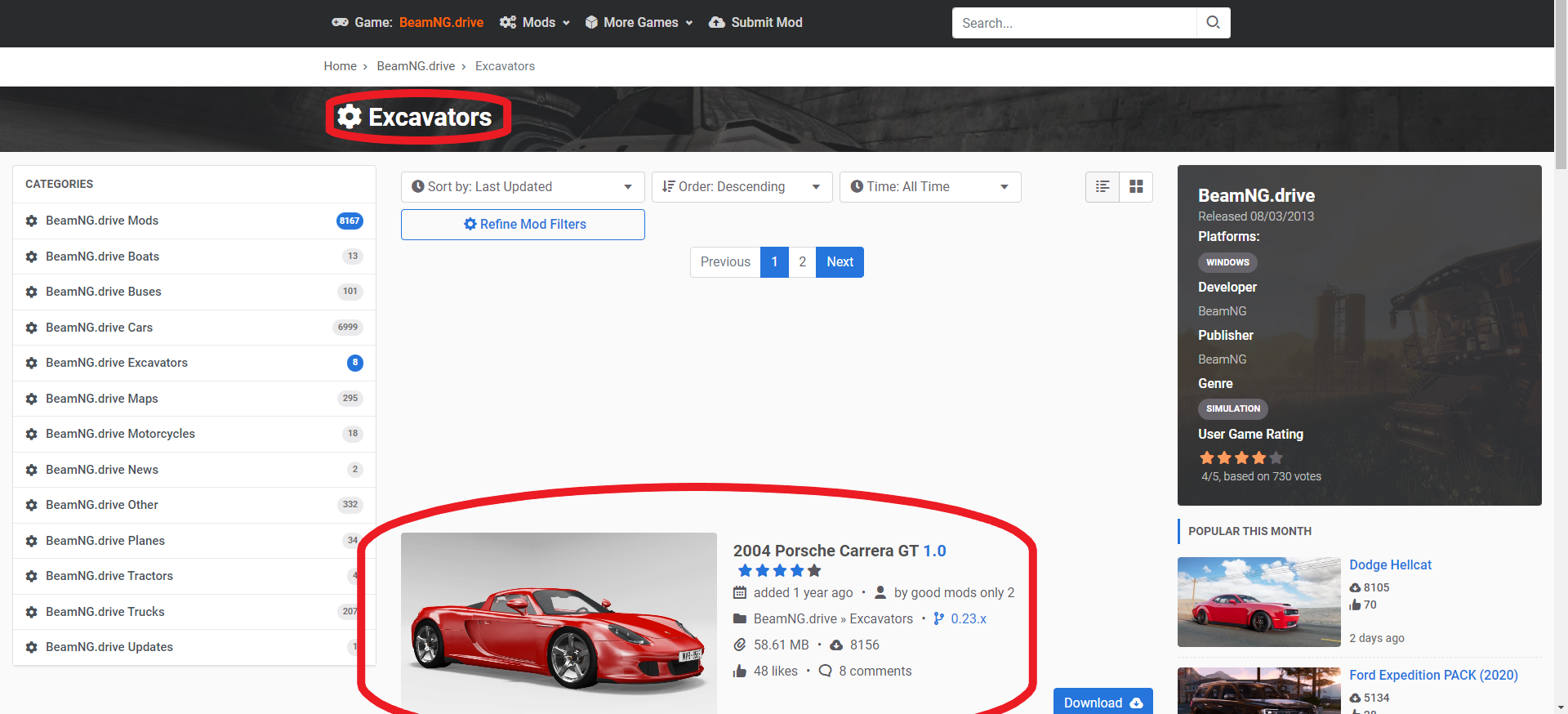Click the good mods only 2 author link
The height and width of the screenshot is (714, 1568).
[x=963, y=593]
